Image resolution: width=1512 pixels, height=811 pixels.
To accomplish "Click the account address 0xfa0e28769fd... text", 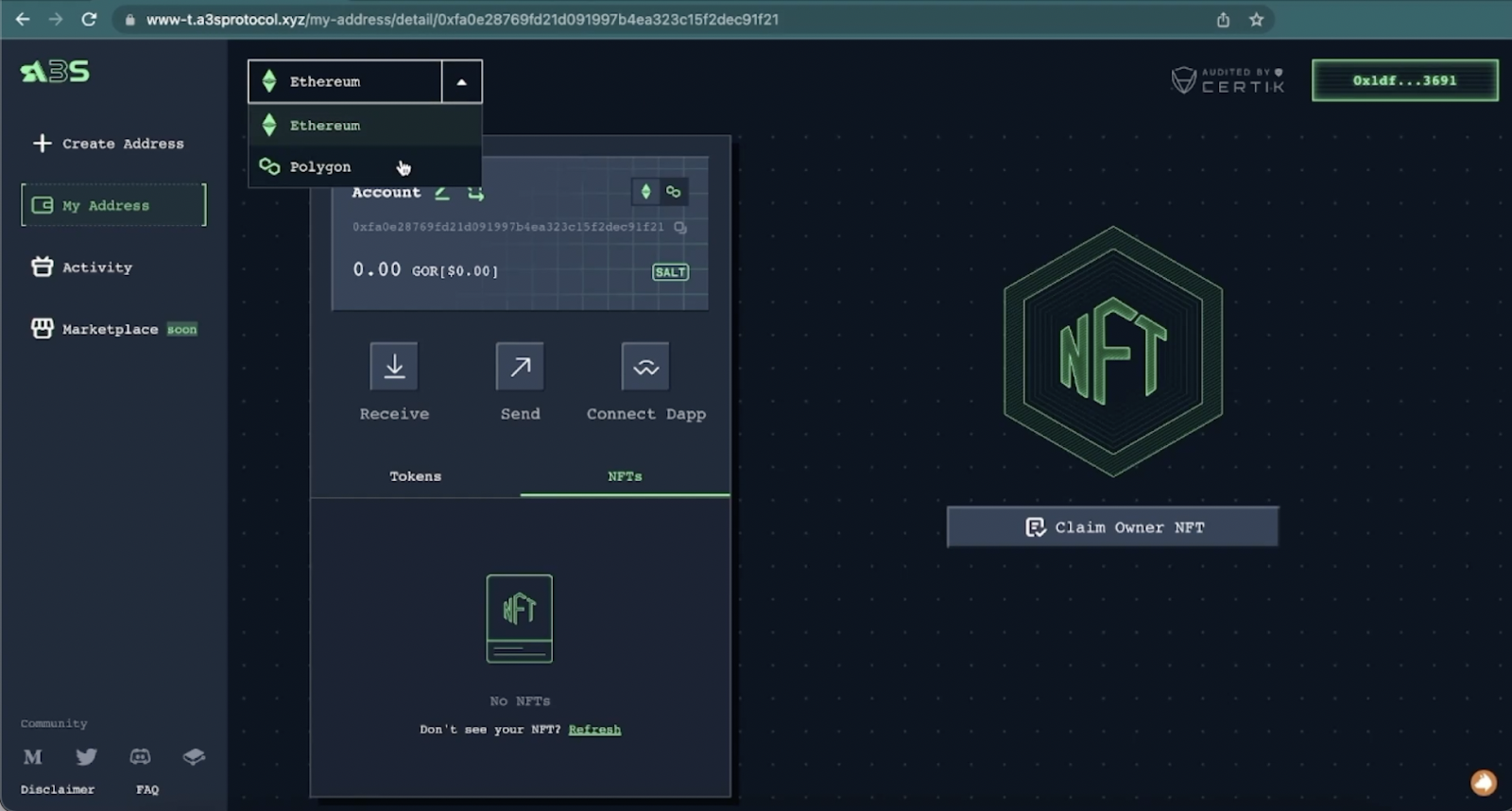I will 508,227.
